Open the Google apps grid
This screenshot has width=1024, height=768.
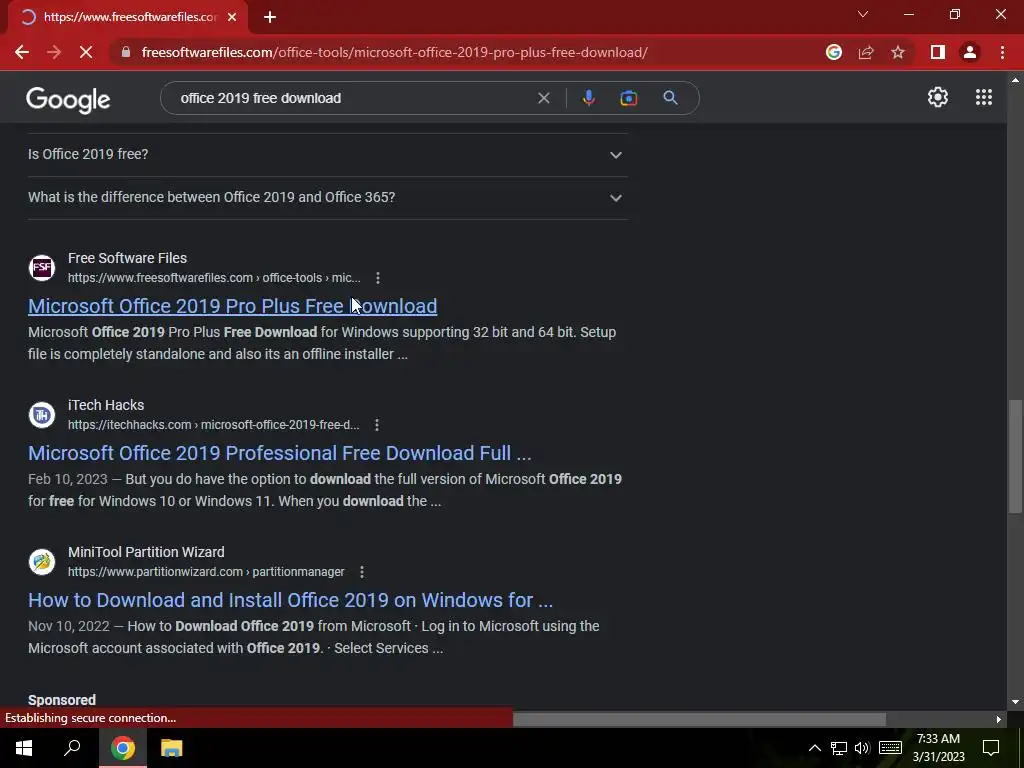pyautogui.click(x=984, y=97)
